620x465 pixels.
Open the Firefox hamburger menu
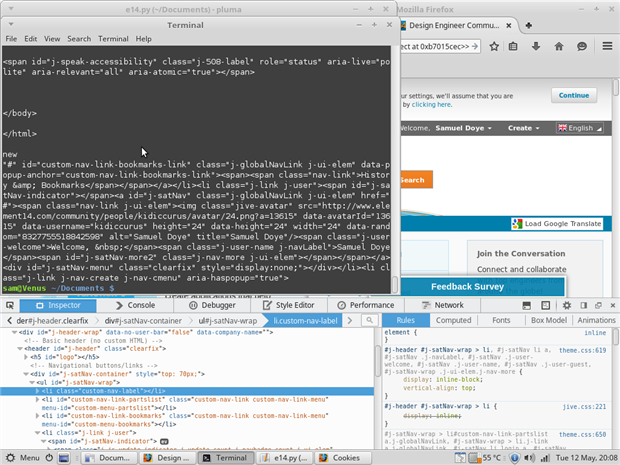607,46
